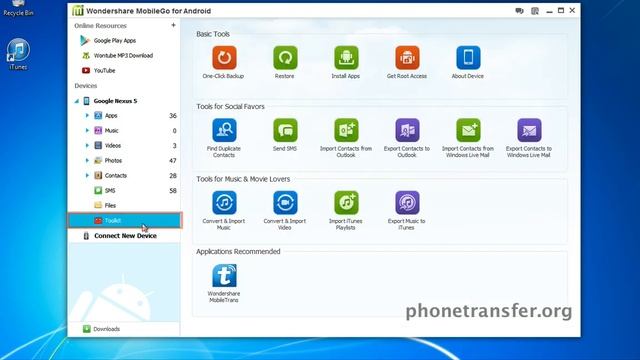Expand the Videos tree arrow
640x360 pixels.
87,145
